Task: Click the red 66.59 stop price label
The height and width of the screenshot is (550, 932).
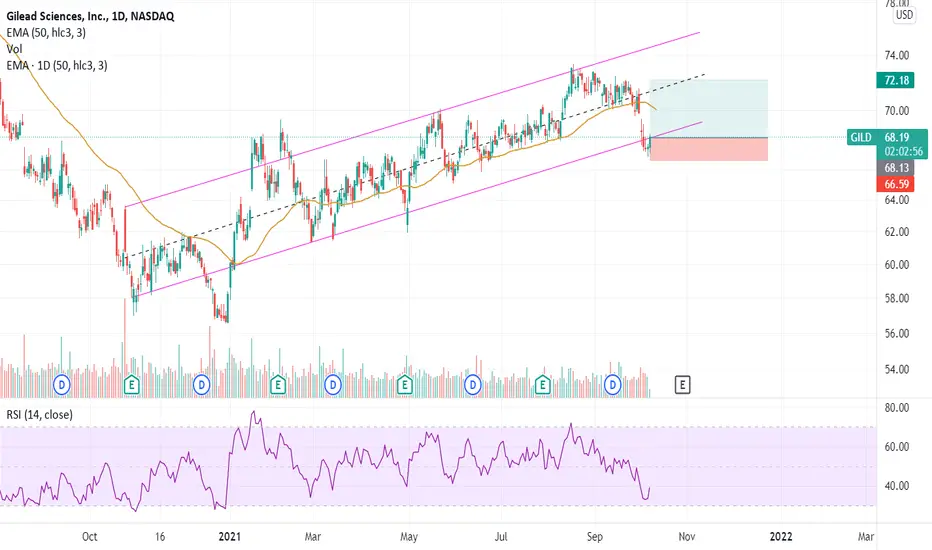Action: (895, 184)
